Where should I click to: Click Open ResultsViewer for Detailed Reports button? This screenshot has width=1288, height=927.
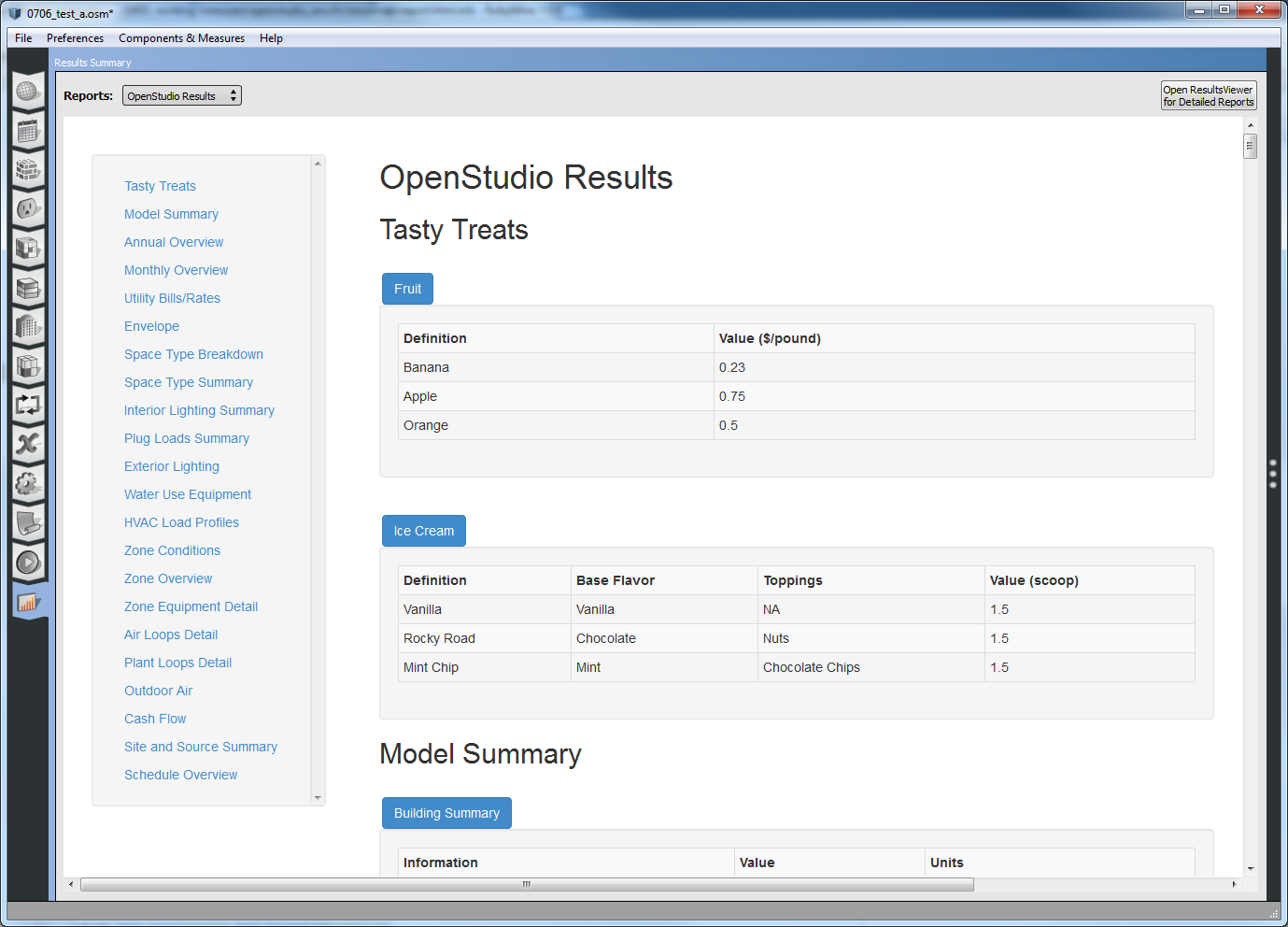(1208, 95)
